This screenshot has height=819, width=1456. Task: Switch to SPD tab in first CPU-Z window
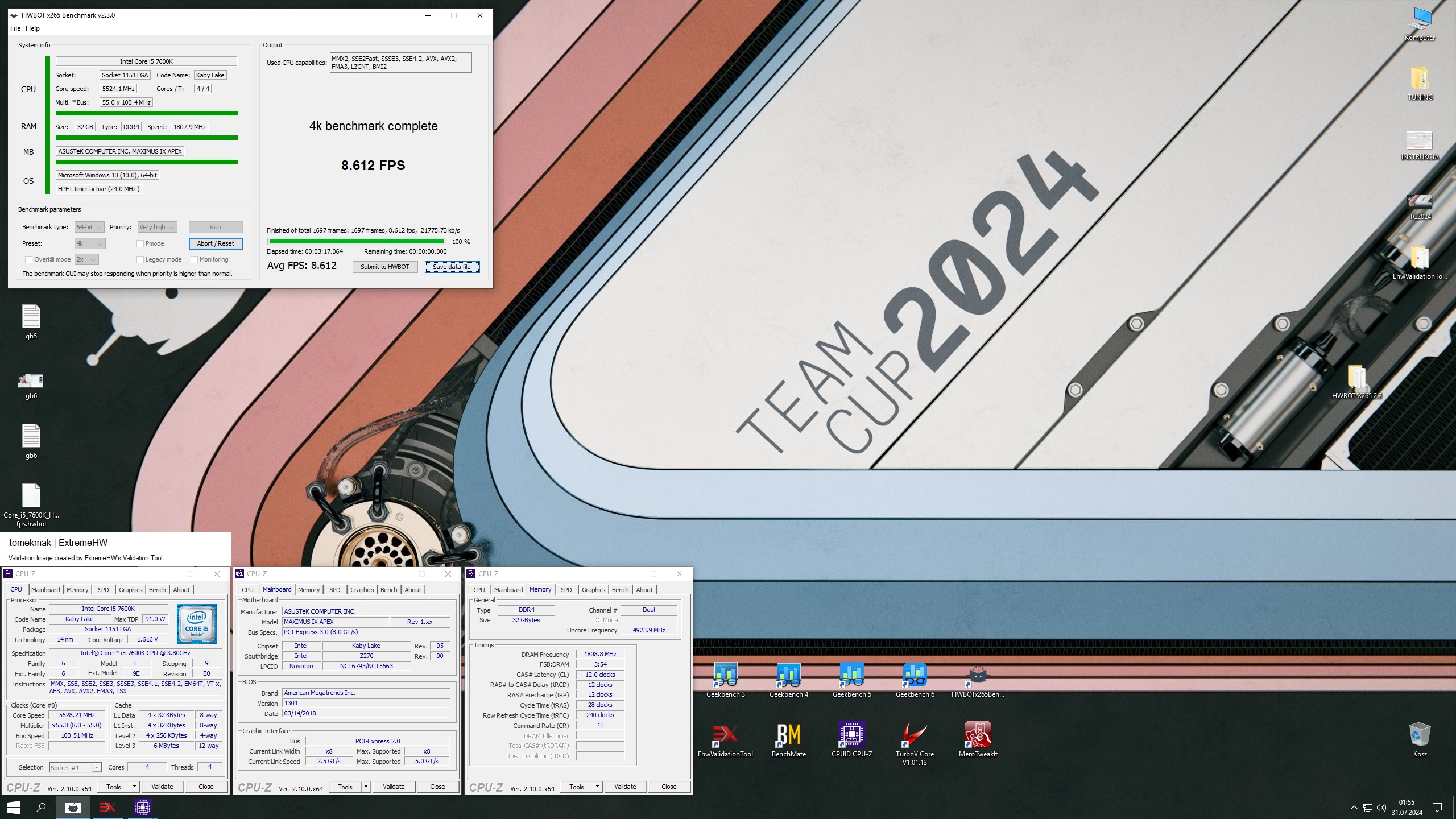coord(103,590)
